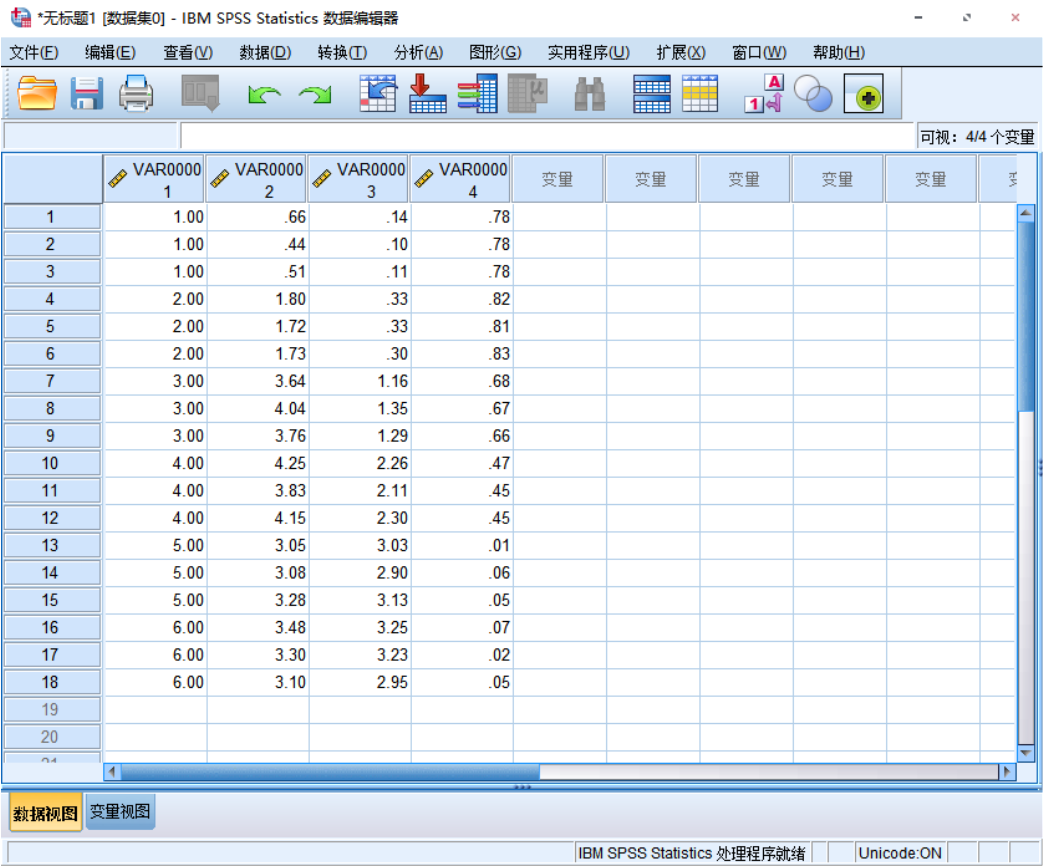
Task: Select the VAR00002 column header
Action: pos(256,180)
